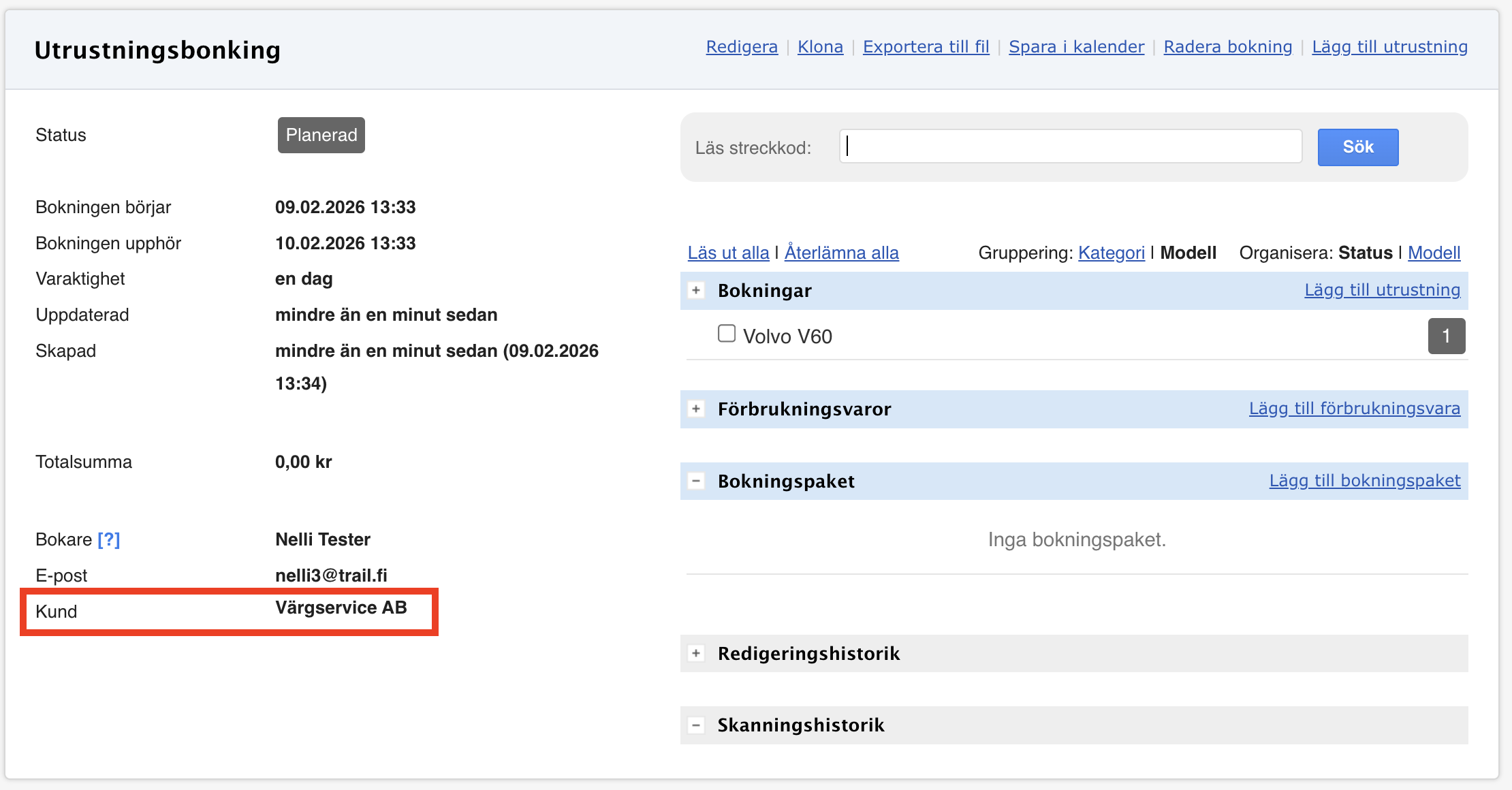Click Lägg till bokningspaket link
The width and height of the screenshot is (1512, 790).
[1364, 481]
